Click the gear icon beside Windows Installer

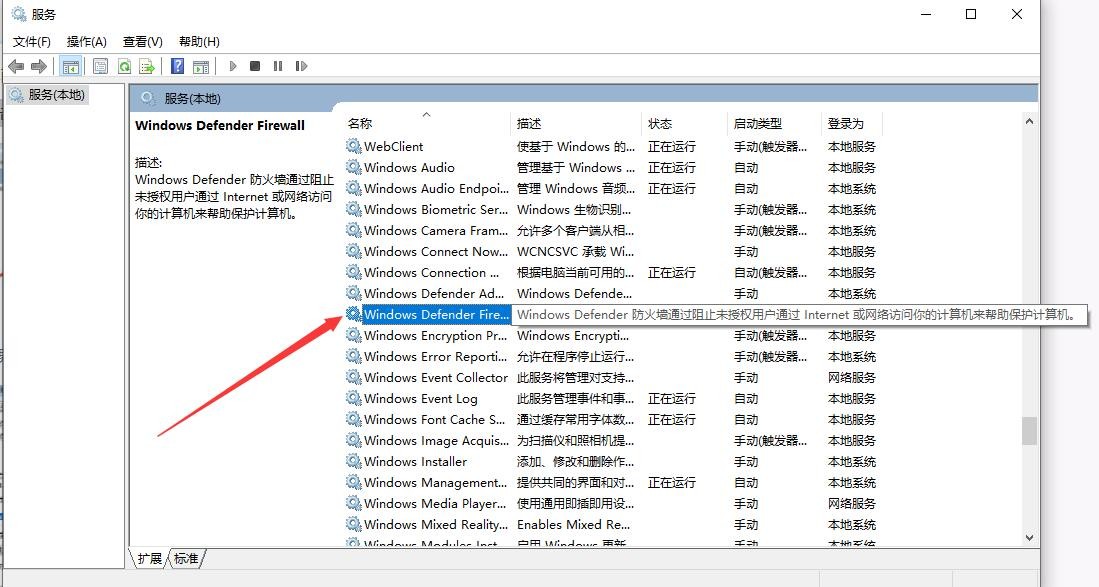[x=354, y=461]
